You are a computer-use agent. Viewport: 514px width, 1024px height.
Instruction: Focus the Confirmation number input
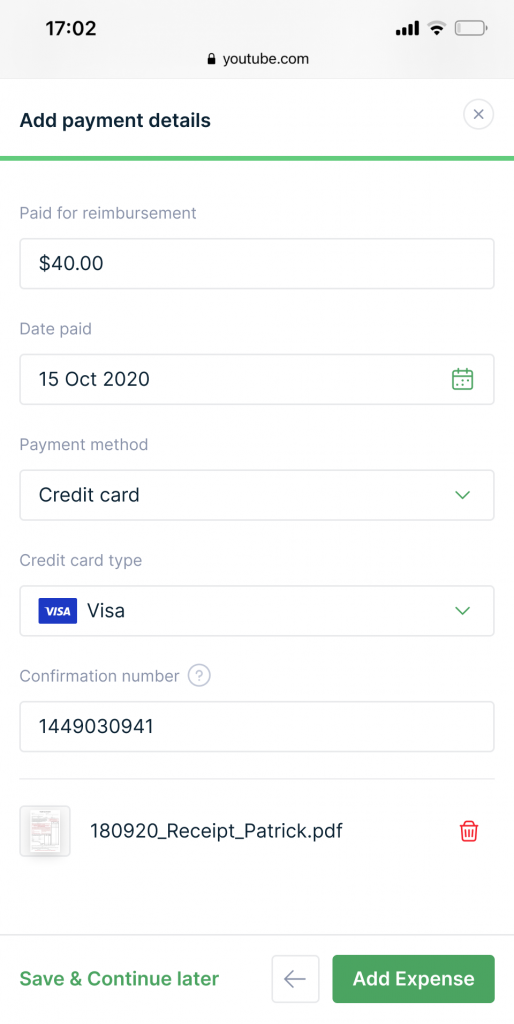pyautogui.click(x=257, y=726)
